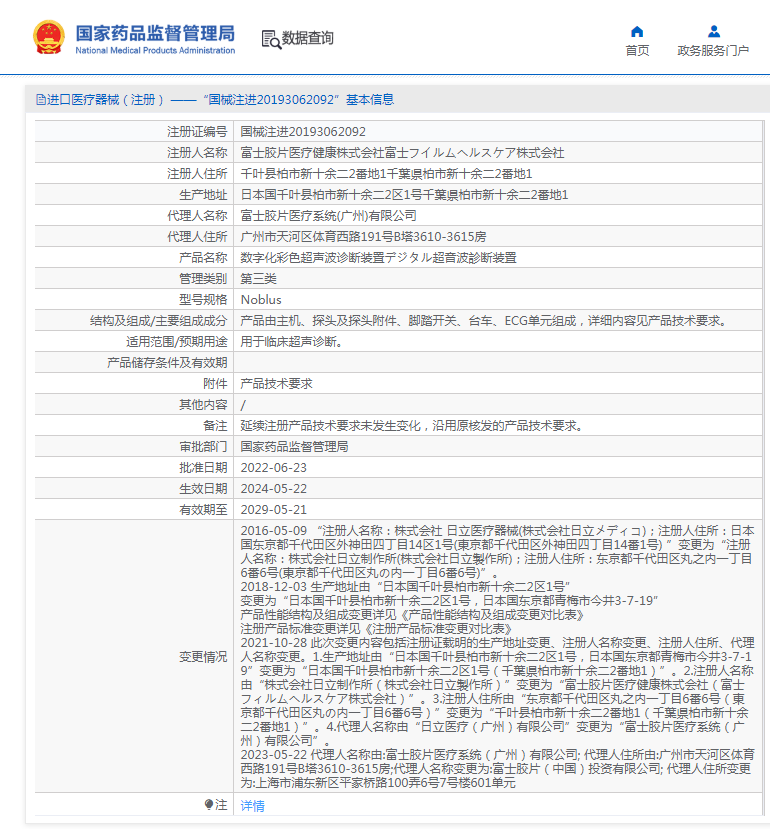Image resolution: width=770 pixels, height=829 pixels.
Task: Click model value Noblus
Action: (x=261, y=300)
